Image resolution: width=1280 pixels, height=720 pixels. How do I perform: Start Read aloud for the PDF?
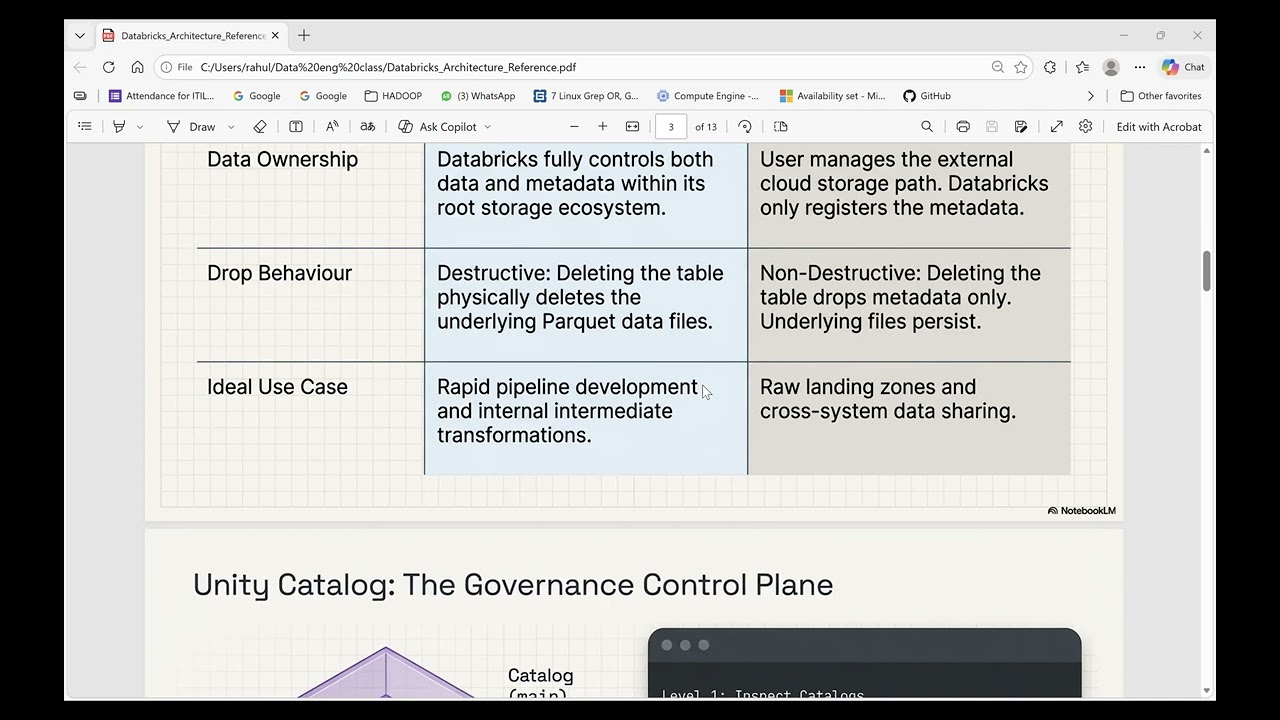coord(332,127)
